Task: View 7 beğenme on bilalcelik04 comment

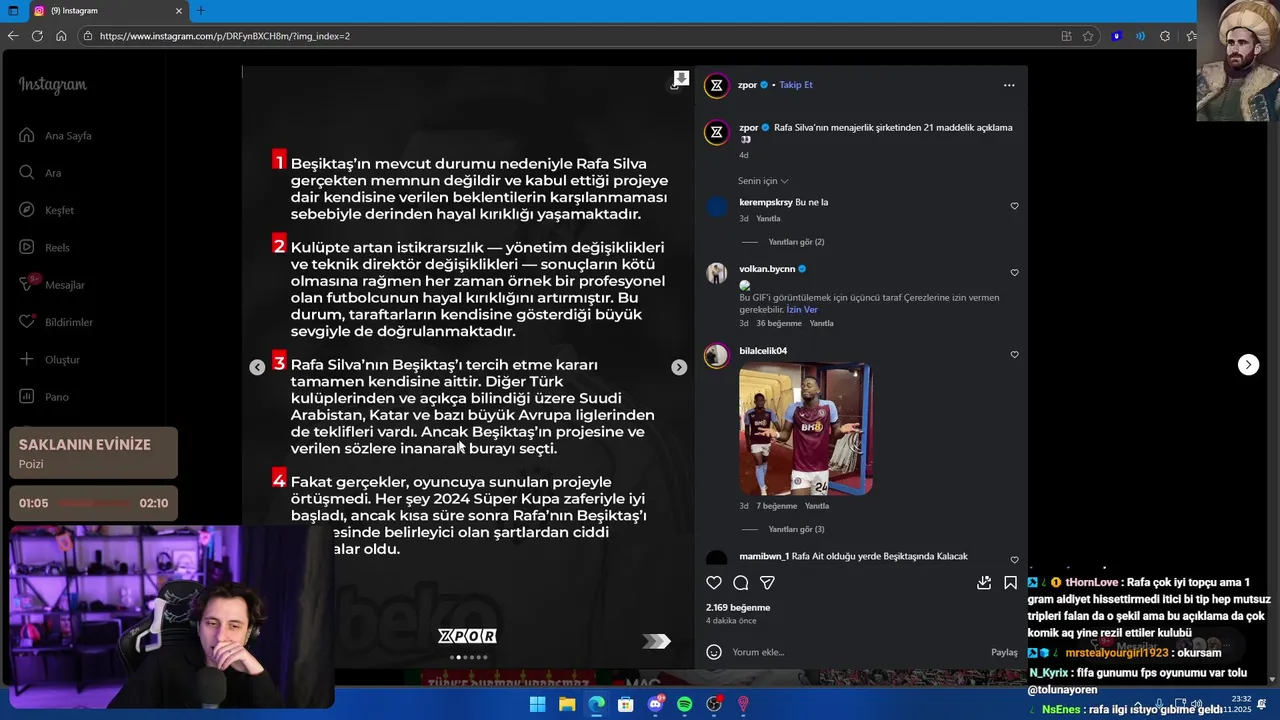Action: tap(777, 506)
